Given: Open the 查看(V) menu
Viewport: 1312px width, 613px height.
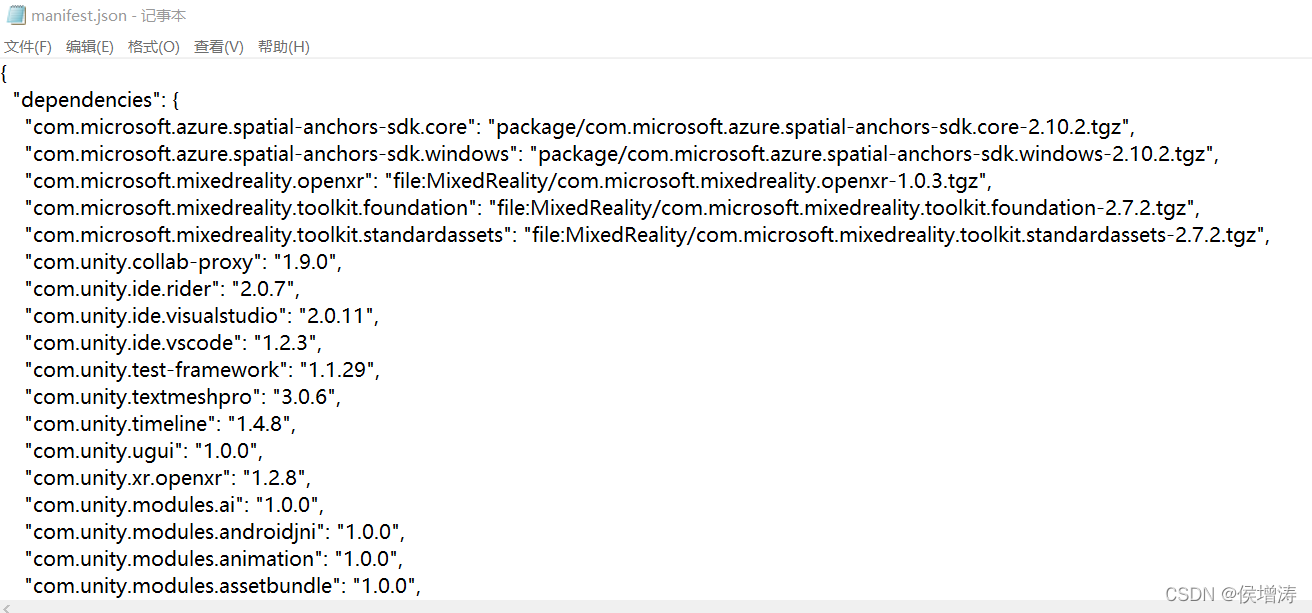Looking at the screenshot, I should [219, 47].
